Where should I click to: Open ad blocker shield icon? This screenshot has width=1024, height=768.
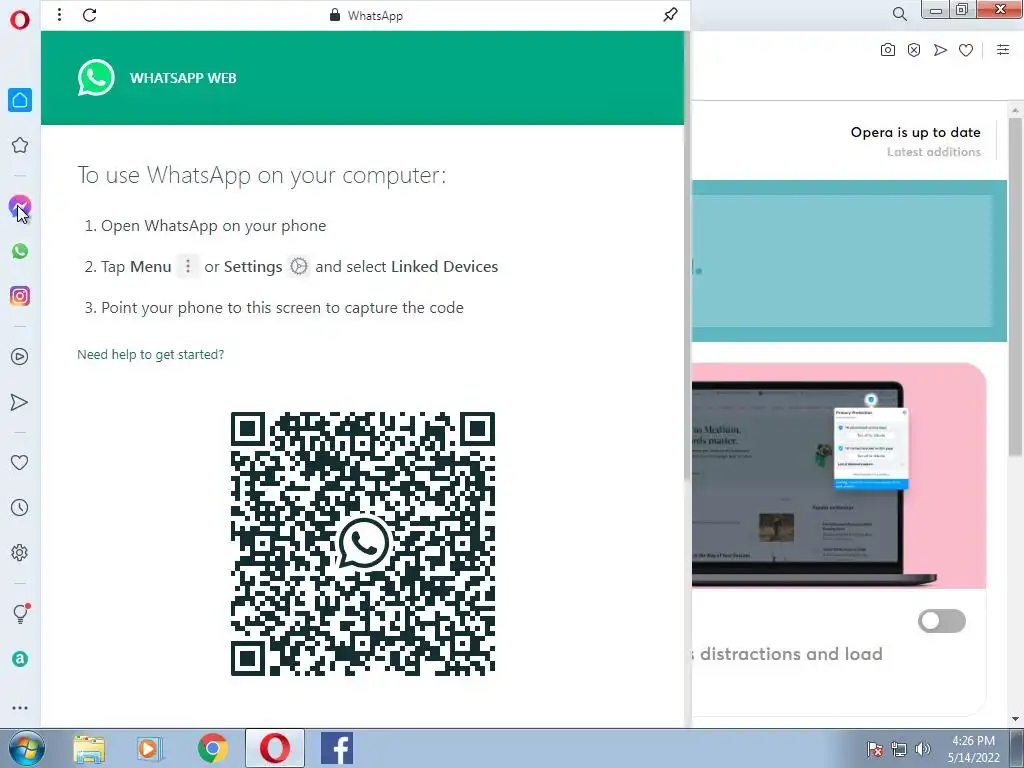(x=914, y=50)
